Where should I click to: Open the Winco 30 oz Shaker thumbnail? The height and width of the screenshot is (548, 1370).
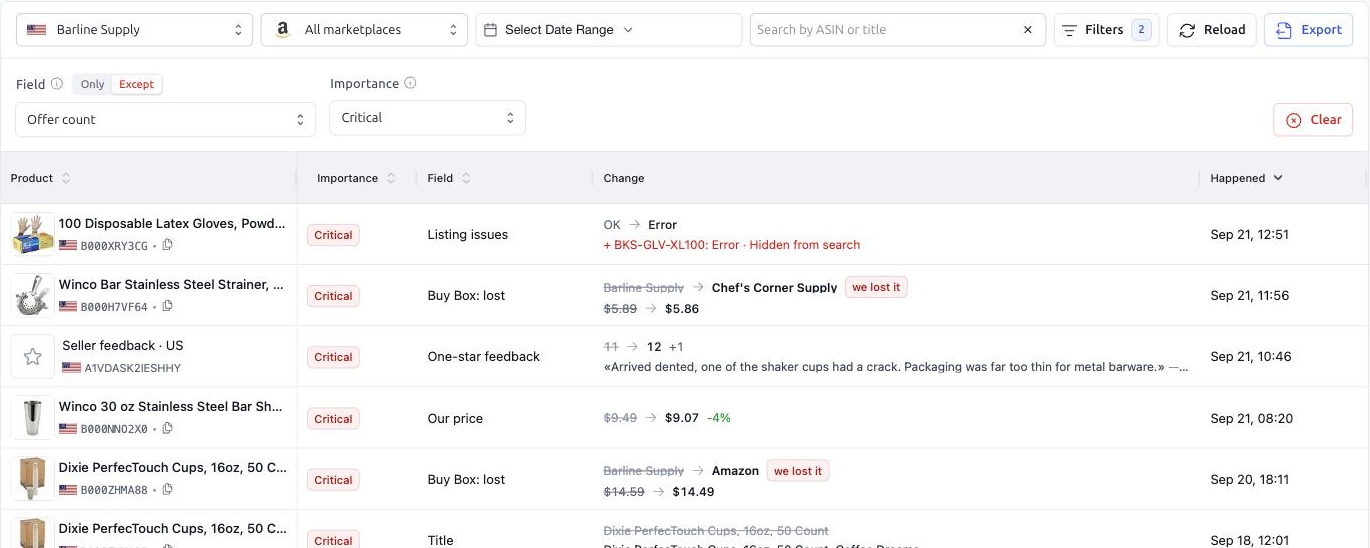(33, 418)
